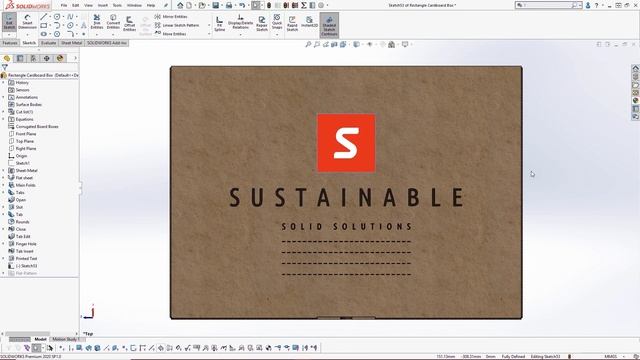Switch to the SOLIDWORKS Add-Ins tab
Viewport: 640px width, 360px height.
(x=107, y=43)
